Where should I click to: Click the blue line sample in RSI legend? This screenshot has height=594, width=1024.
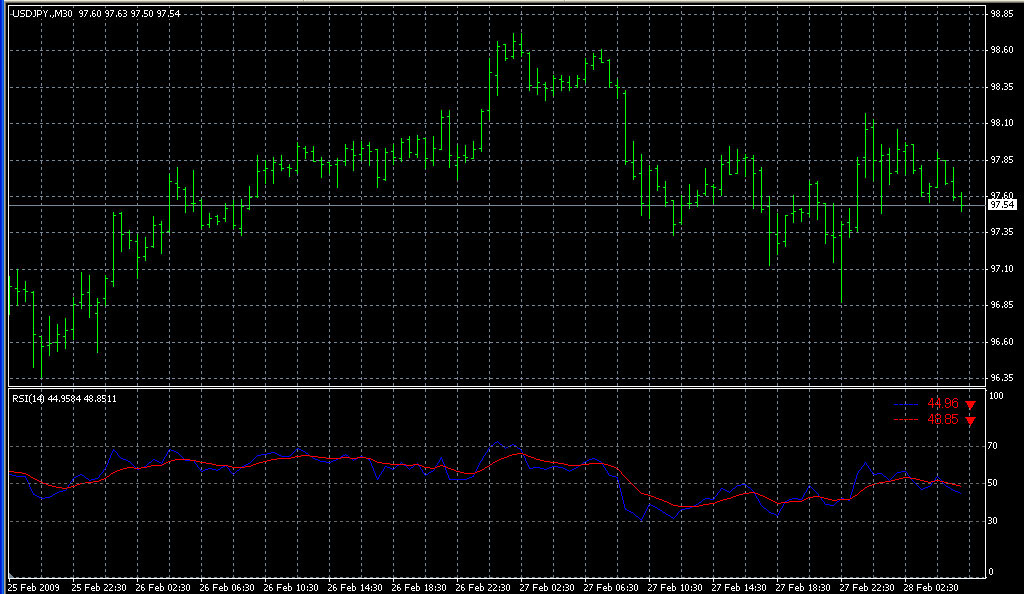(x=906, y=405)
